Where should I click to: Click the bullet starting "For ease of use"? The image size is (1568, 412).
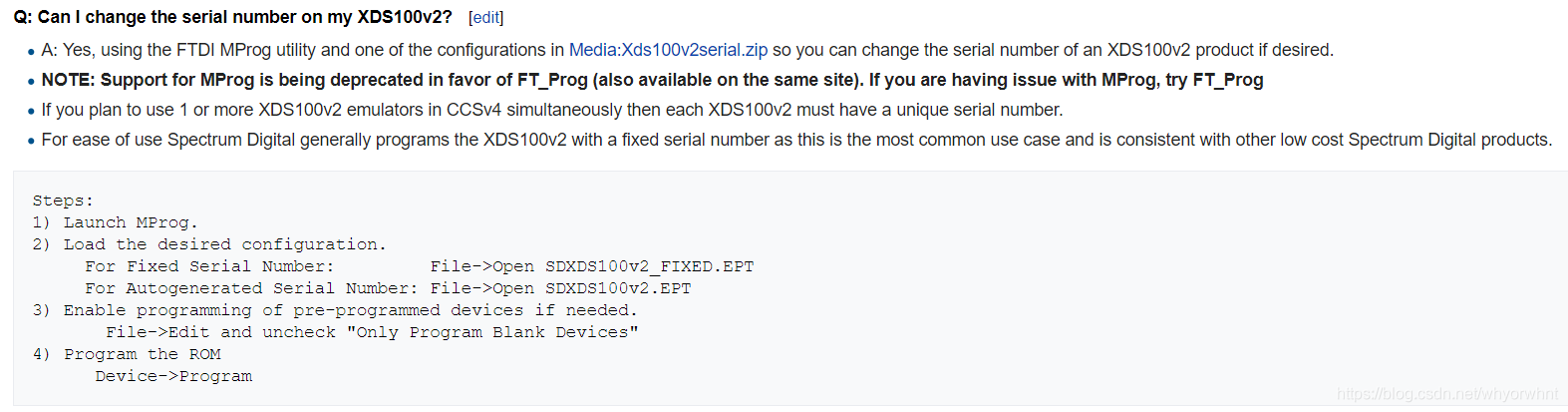pos(795,140)
